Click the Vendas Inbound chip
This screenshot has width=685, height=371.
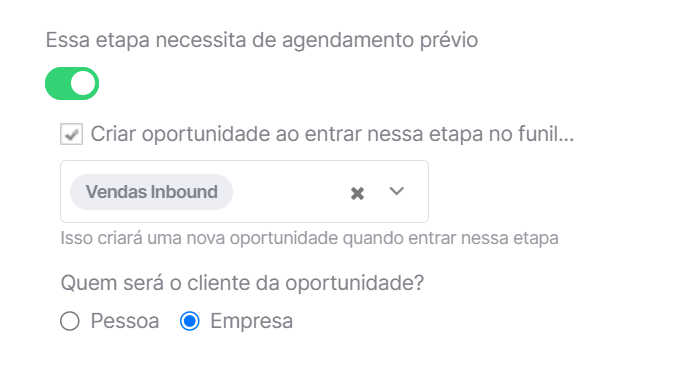(151, 192)
